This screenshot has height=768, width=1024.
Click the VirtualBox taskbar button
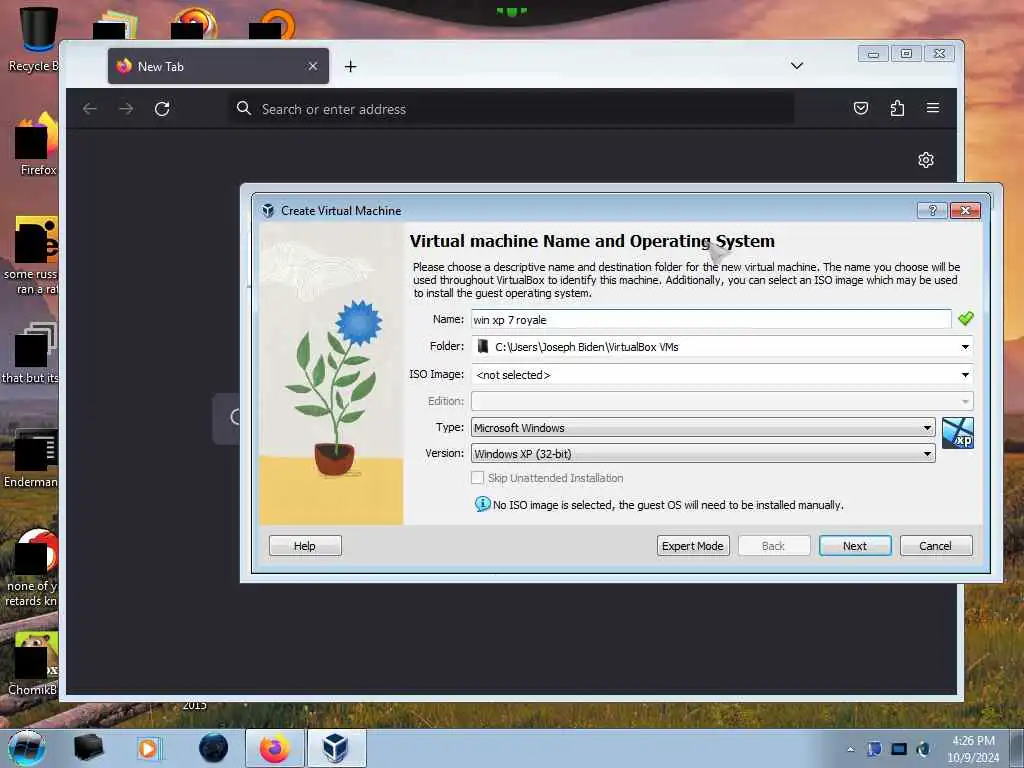(x=336, y=748)
